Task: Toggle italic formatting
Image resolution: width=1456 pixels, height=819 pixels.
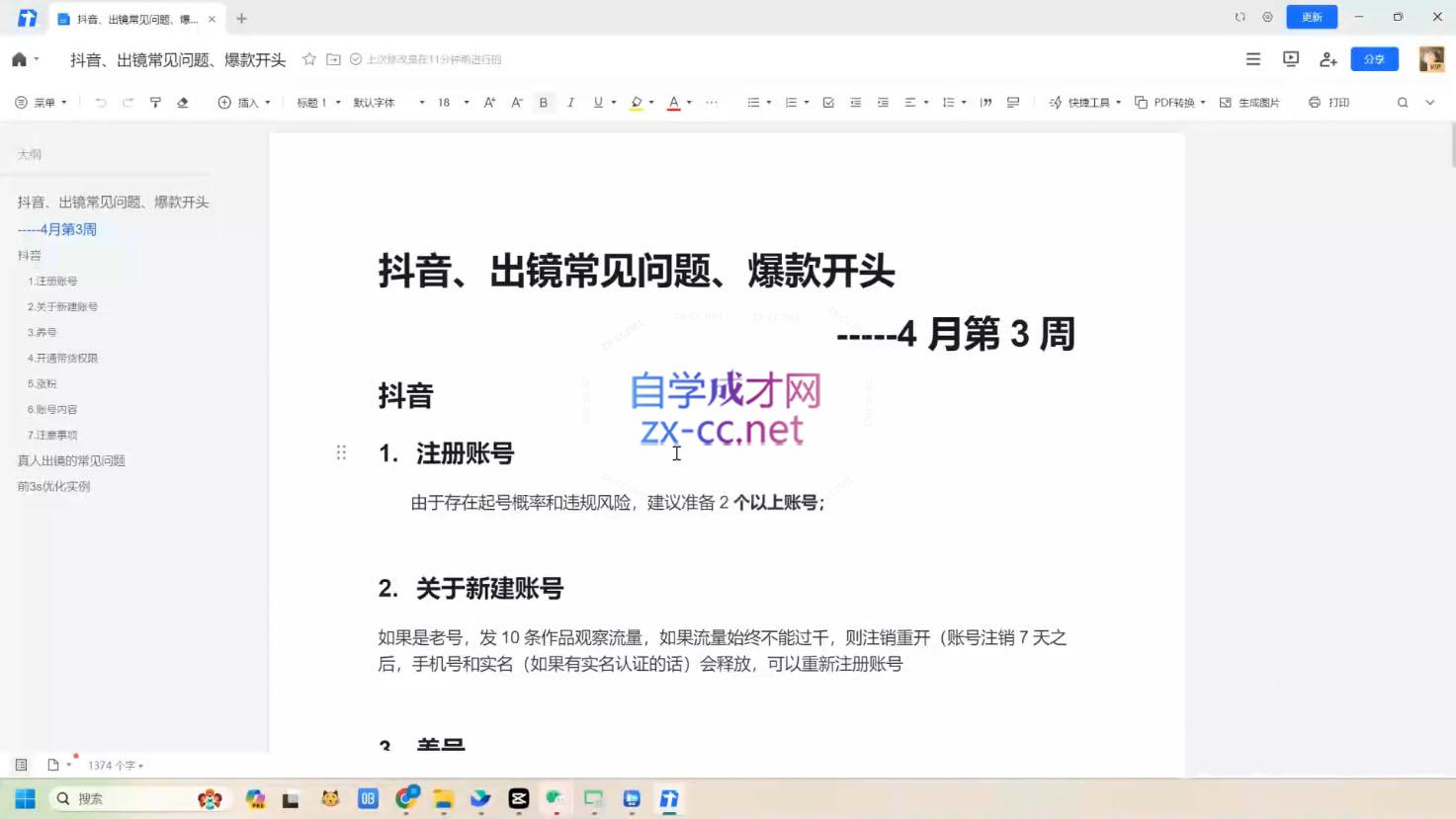Action: tap(570, 103)
